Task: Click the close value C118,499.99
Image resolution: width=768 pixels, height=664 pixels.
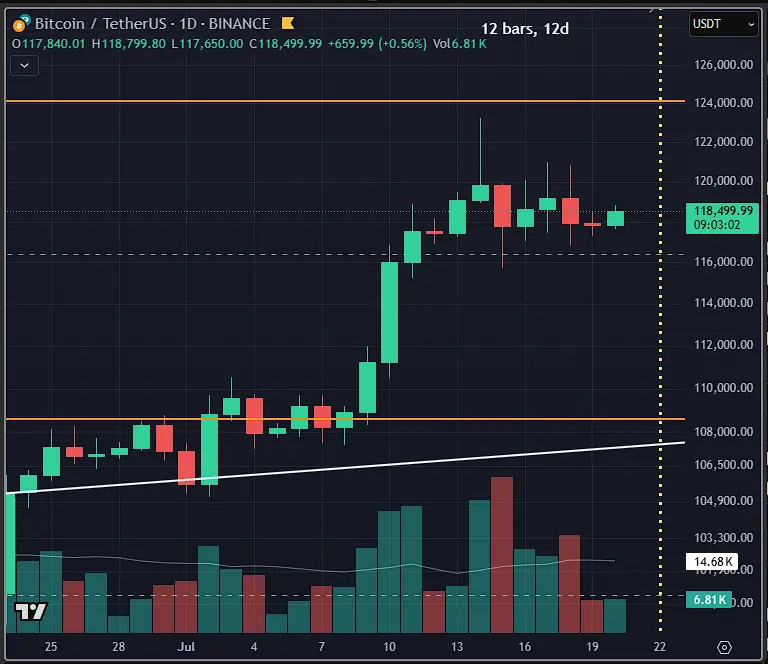Action: pyautogui.click(x=286, y=44)
